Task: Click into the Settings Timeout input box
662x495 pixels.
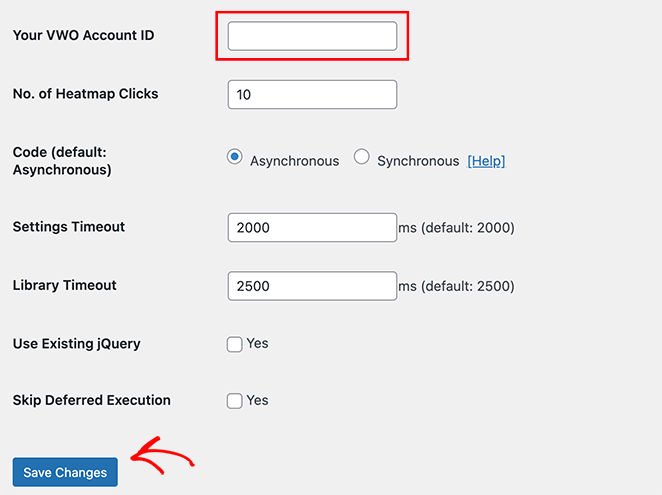Action: [312, 228]
